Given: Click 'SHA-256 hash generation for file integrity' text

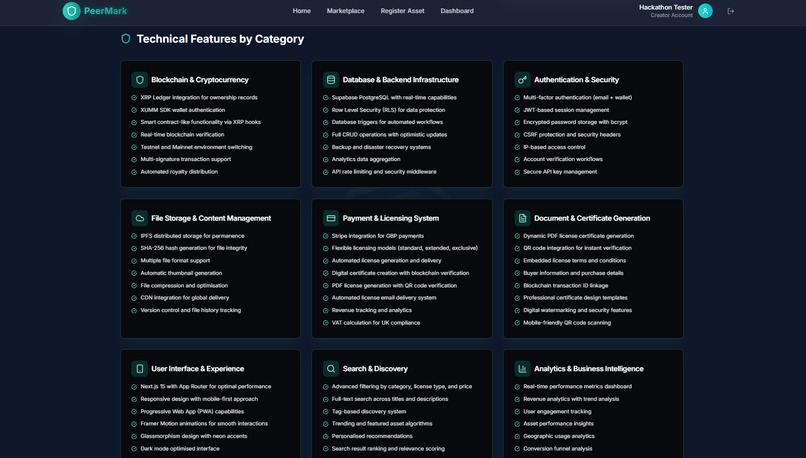Looking at the screenshot, I should 194,248.
